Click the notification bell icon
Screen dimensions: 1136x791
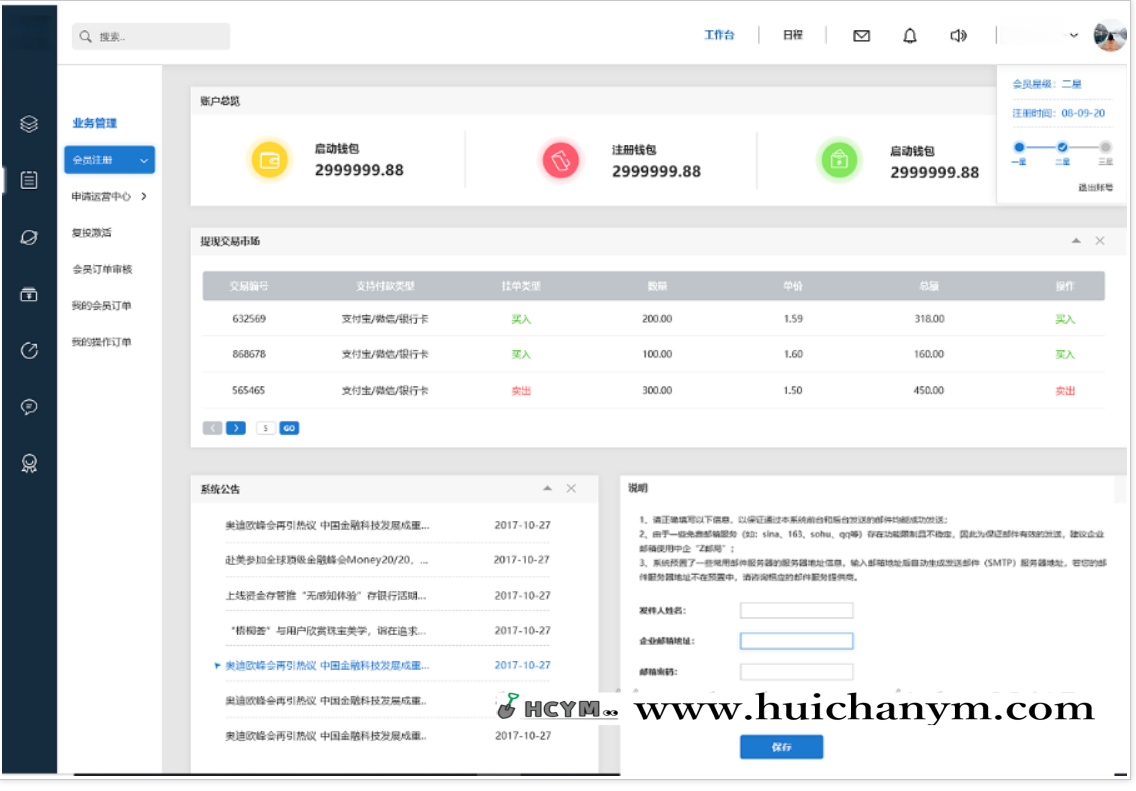click(910, 35)
